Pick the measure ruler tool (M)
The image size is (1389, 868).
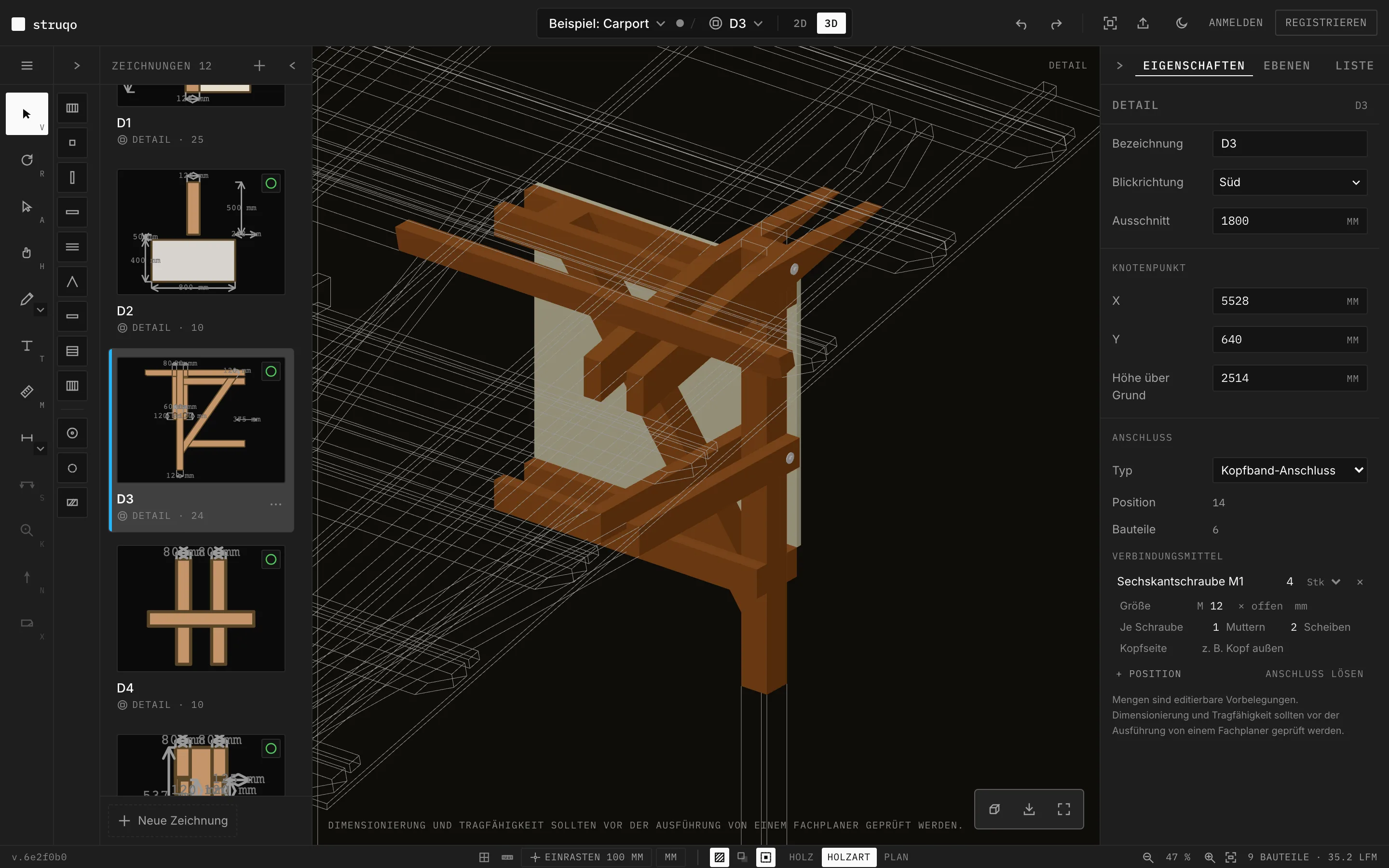pos(27,392)
